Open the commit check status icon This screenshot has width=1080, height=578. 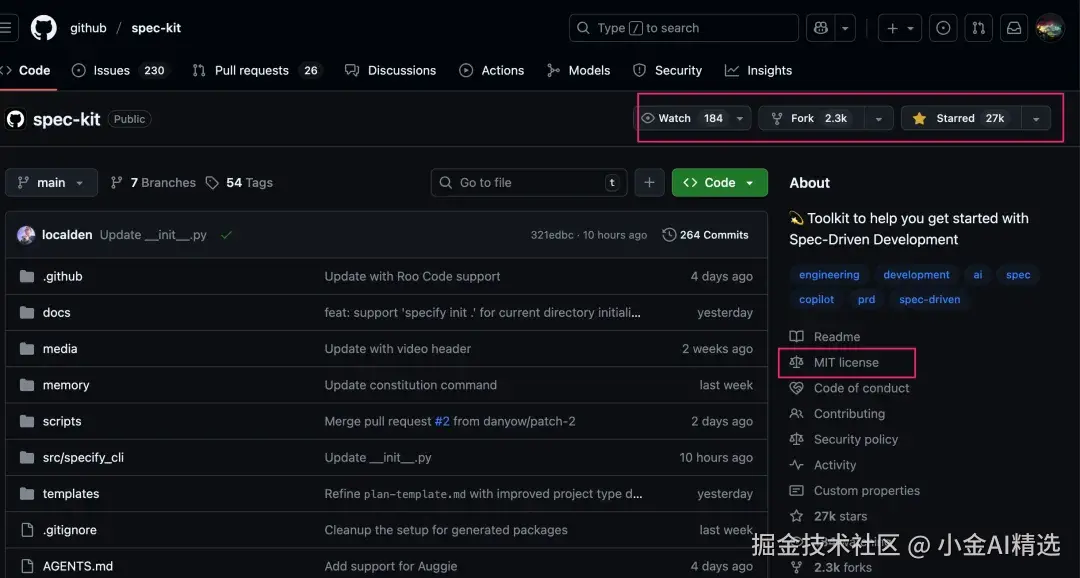point(226,235)
